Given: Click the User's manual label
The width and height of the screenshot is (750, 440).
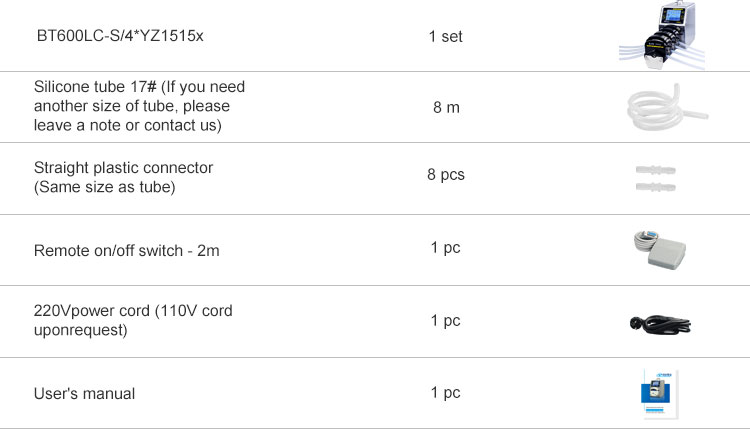Looking at the screenshot, I should (84, 394).
